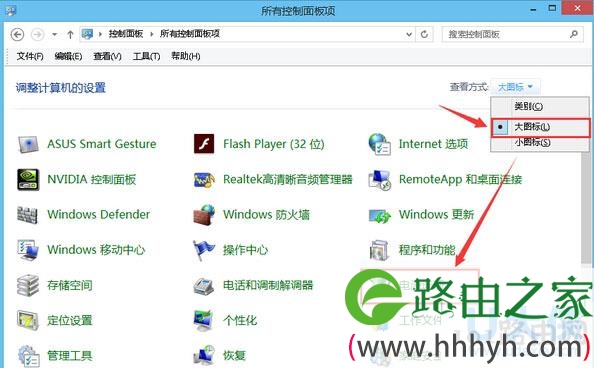Click the refresh button in address bar
594x368 pixels.
[424, 34]
